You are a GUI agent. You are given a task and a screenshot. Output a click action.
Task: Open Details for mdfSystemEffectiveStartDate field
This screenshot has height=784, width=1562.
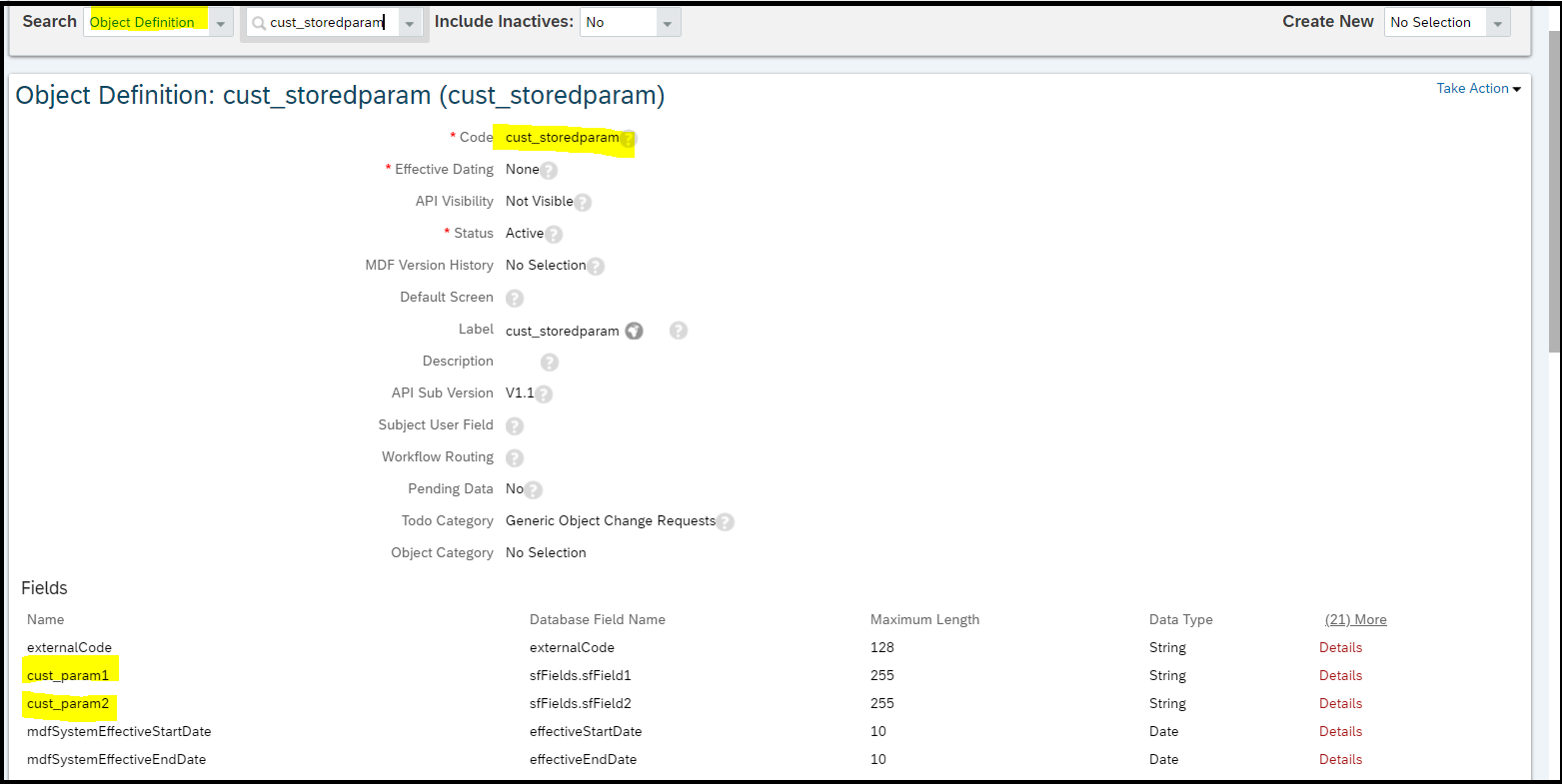tap(1340, 731)
